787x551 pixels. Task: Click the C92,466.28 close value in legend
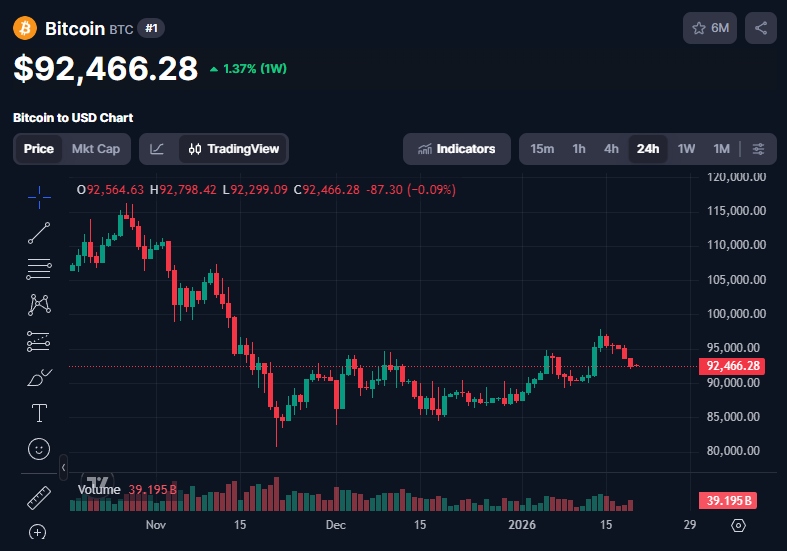[327, 190]
